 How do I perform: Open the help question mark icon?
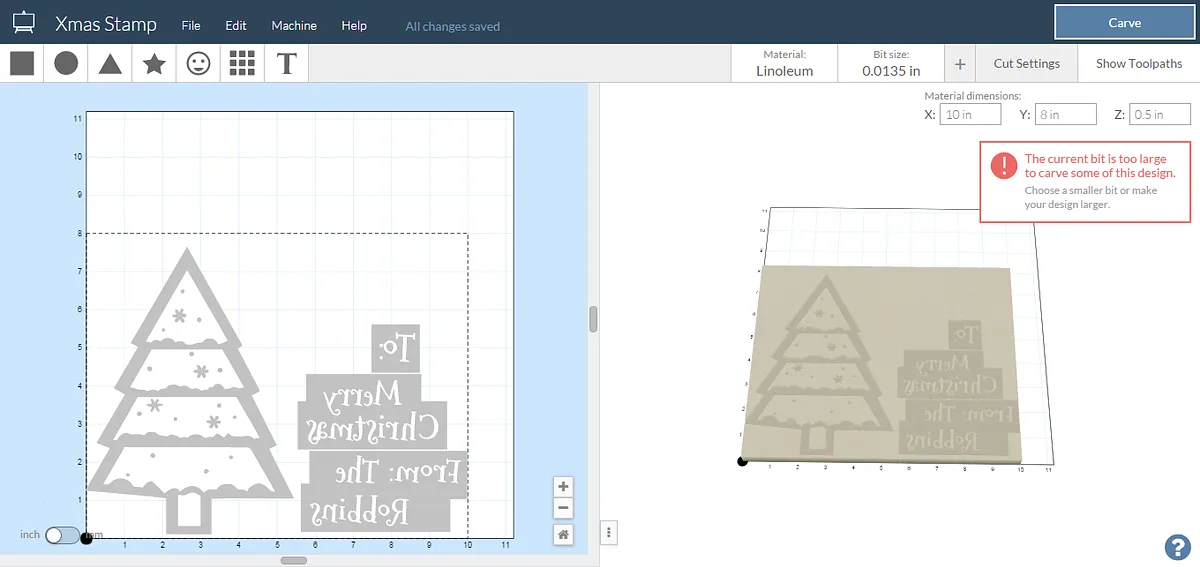coord(1176,546)
